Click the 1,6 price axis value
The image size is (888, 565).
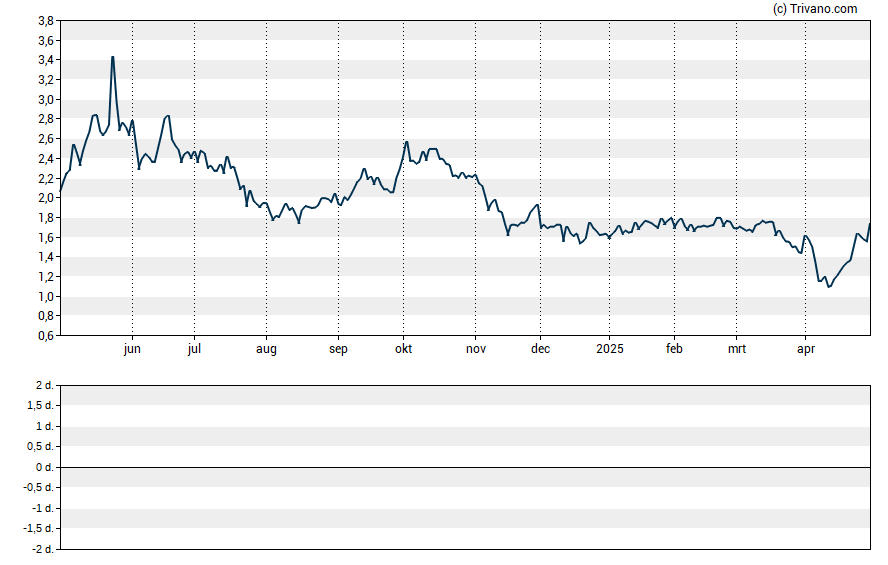coord(46,238)
